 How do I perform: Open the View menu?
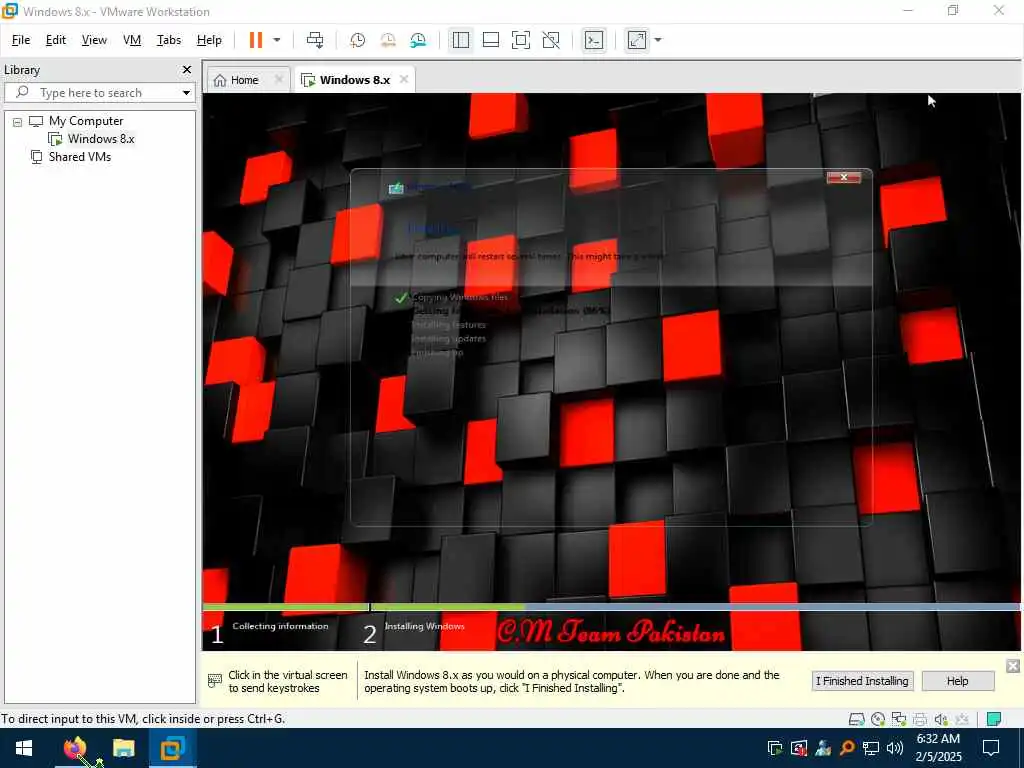pyautogui.click(x=94, y=40)
